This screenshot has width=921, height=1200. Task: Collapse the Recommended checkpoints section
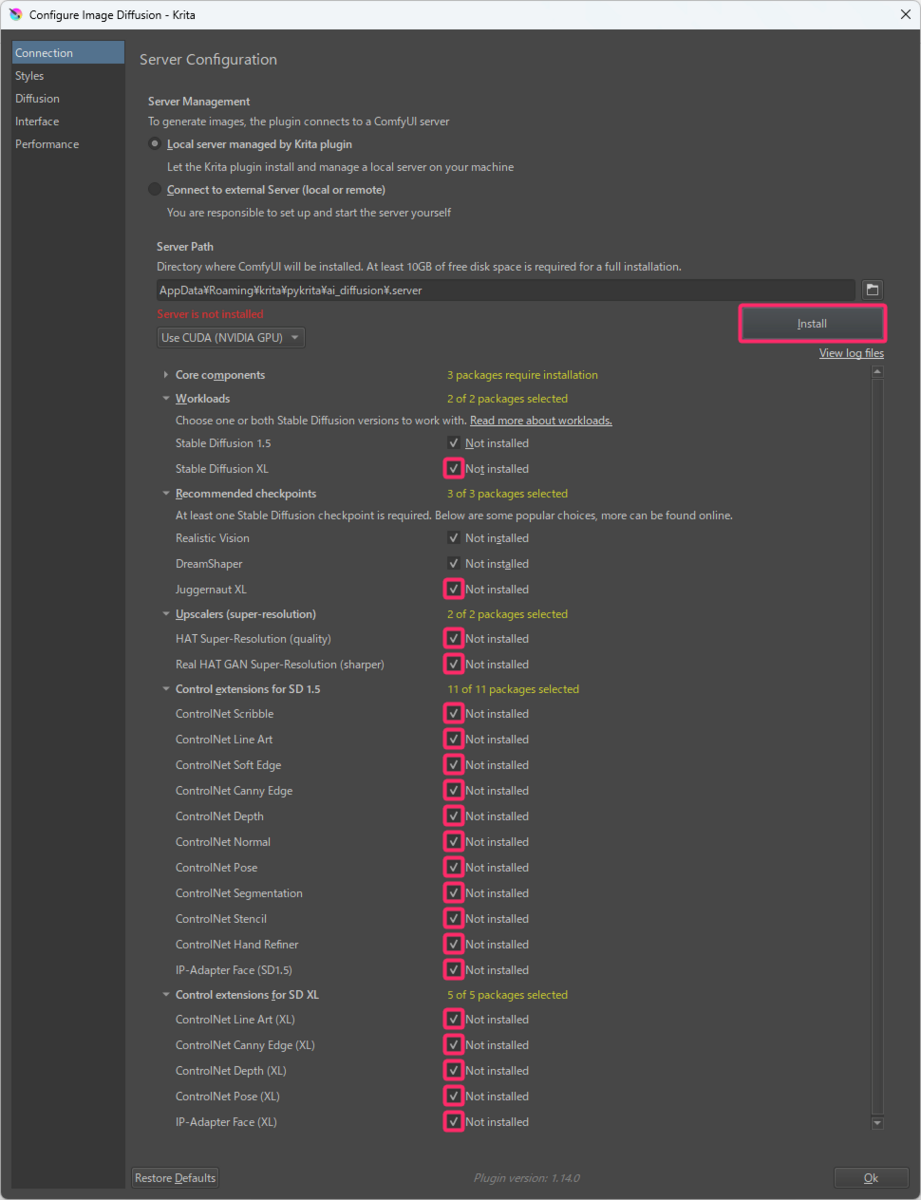(165, 494)
